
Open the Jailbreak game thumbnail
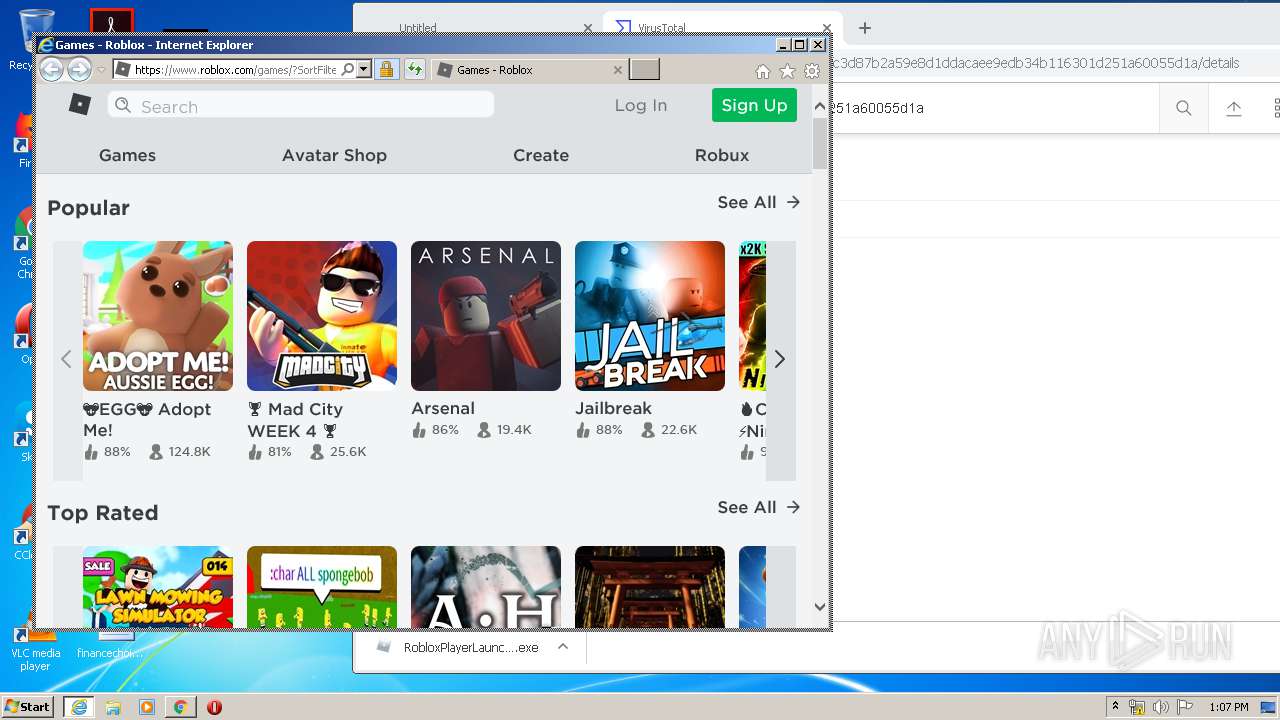650,316
